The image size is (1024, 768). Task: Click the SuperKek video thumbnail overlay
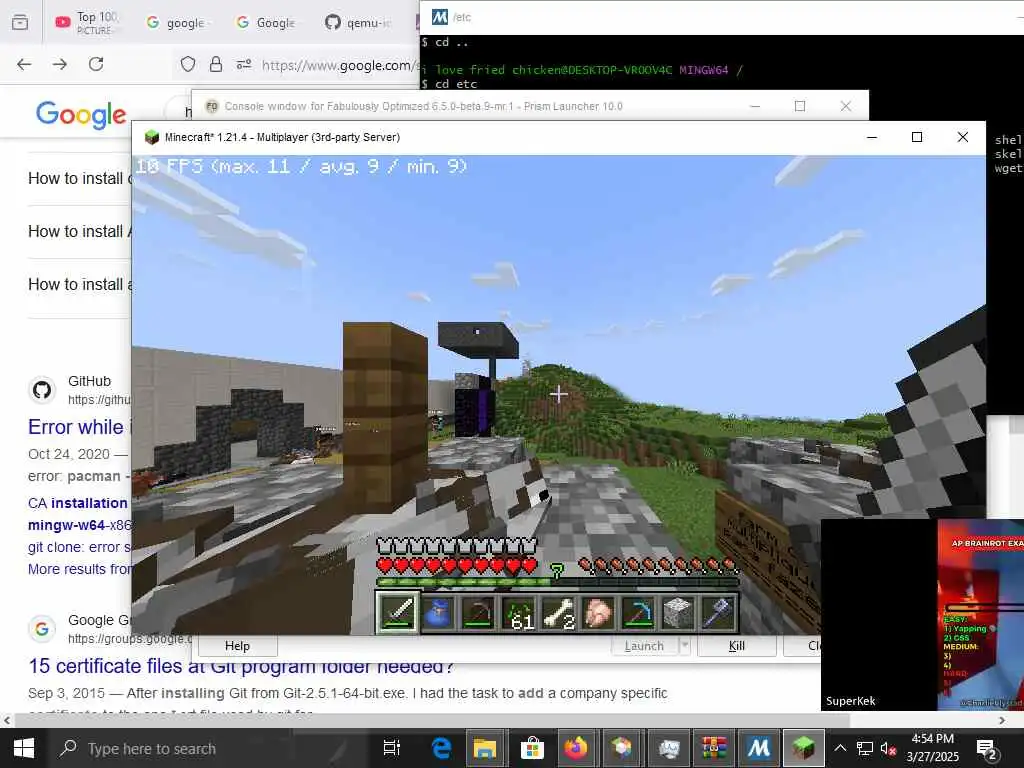click(x=922, y=615)
